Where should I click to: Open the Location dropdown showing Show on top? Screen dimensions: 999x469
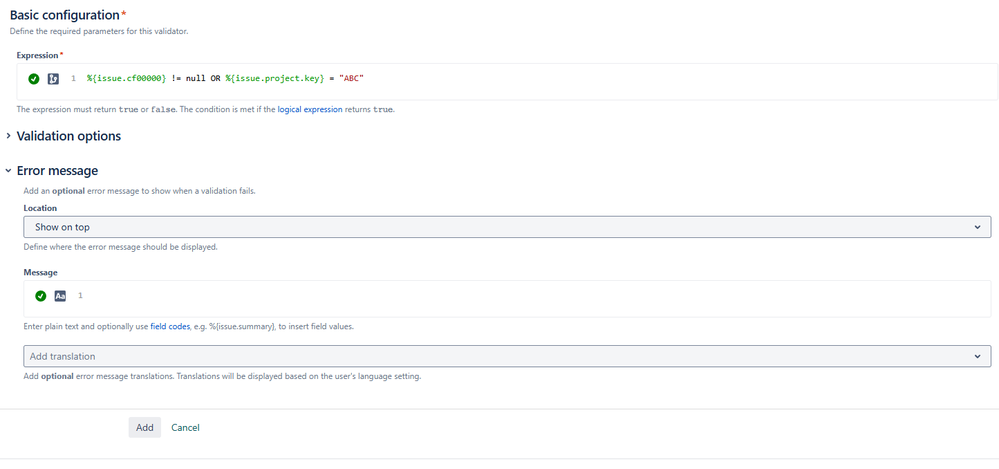pos(507,227)
